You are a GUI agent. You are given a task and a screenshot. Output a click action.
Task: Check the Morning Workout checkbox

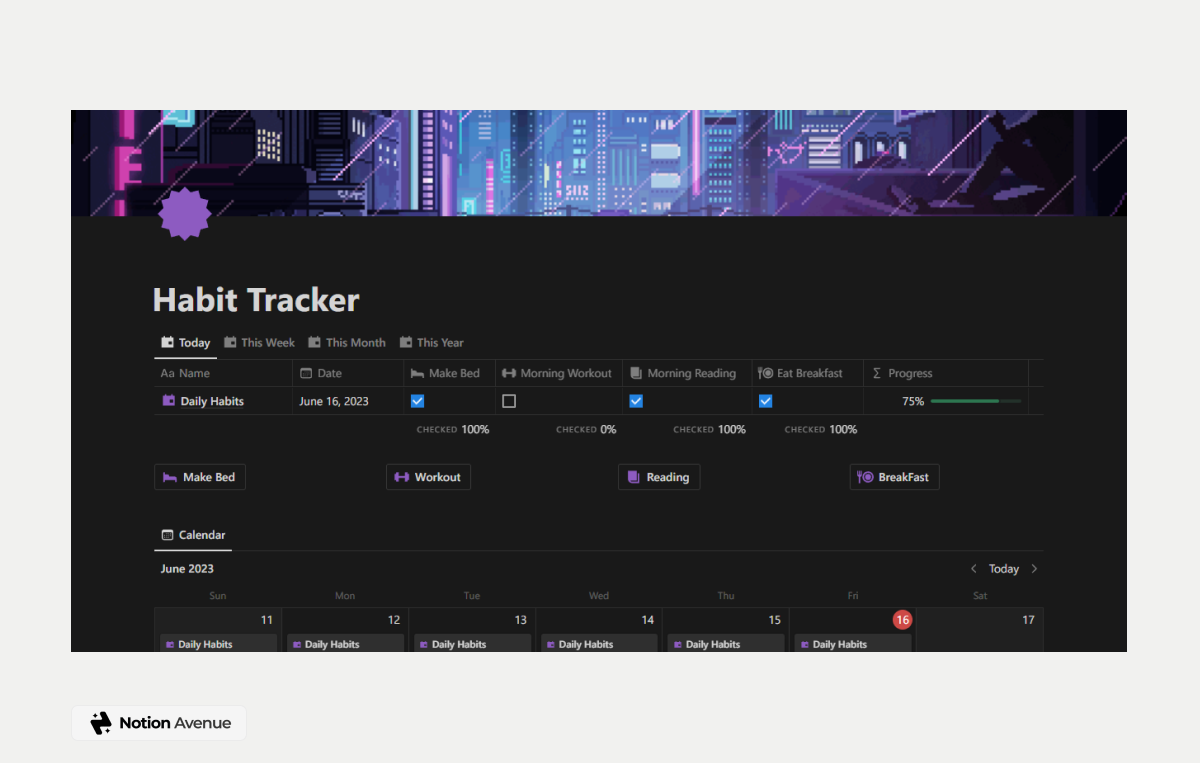[x=509, y=400]
